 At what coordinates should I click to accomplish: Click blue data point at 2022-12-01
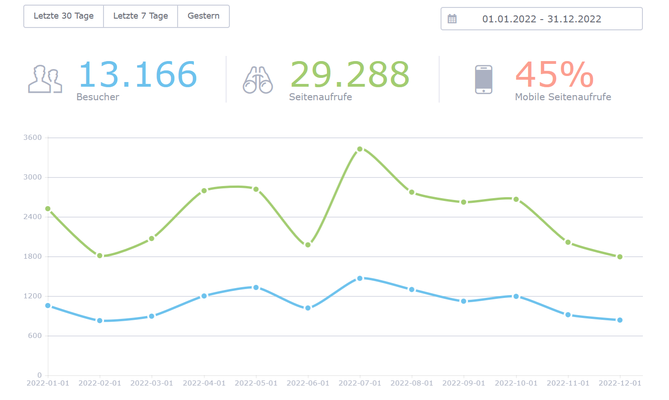pyautogui.click(x=620, y=320)
